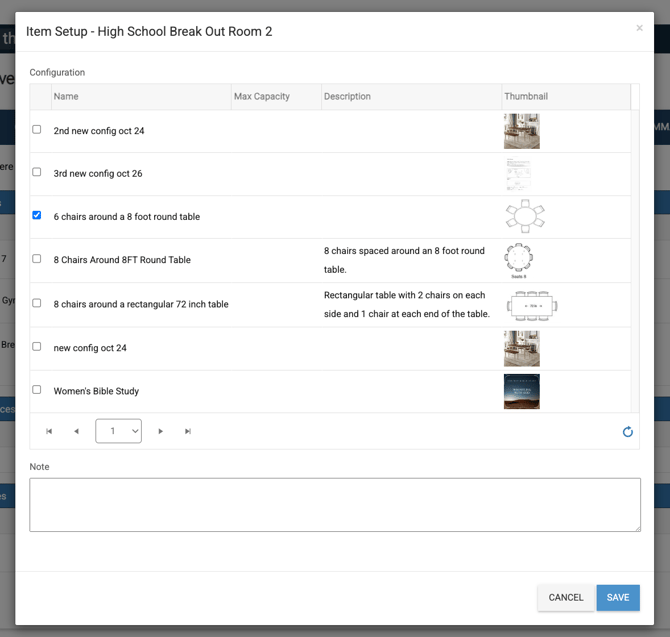Select the 3rd new config oct 26 checkbox
The height and width of the screenshot is (637, 670).
[x=37, y=172]
